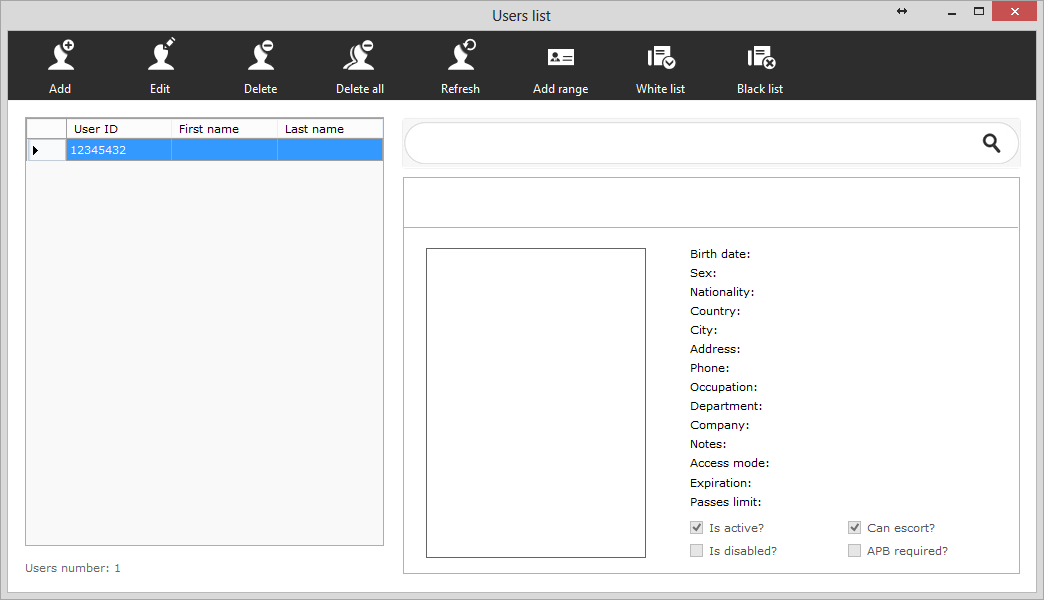Sort by Last name column header
Screen dimensions: 1044x600
[x=329, y=129]
